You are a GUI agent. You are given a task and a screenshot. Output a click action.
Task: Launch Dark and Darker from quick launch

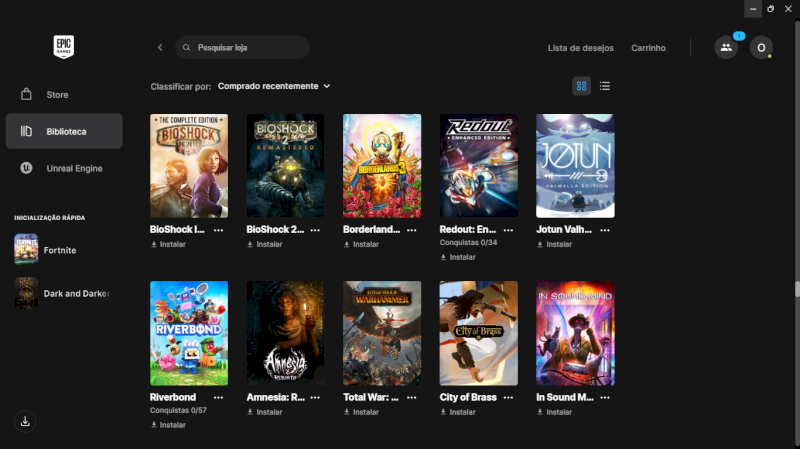(62, 293)
